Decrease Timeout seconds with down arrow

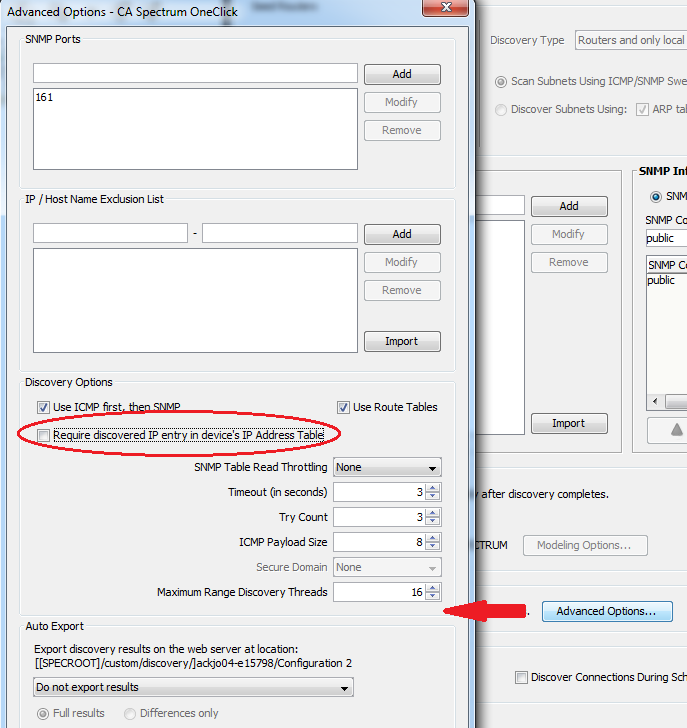(x=433, y=496)
